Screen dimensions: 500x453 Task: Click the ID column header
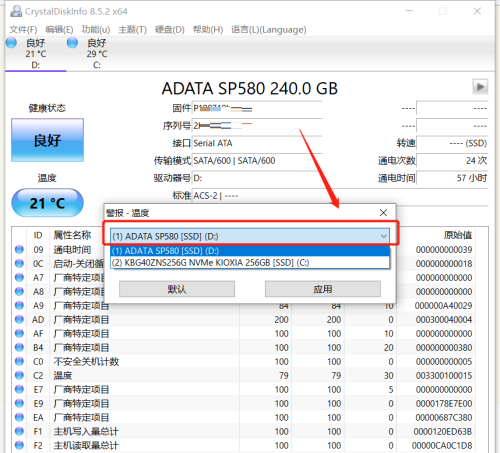coord(38,235)
